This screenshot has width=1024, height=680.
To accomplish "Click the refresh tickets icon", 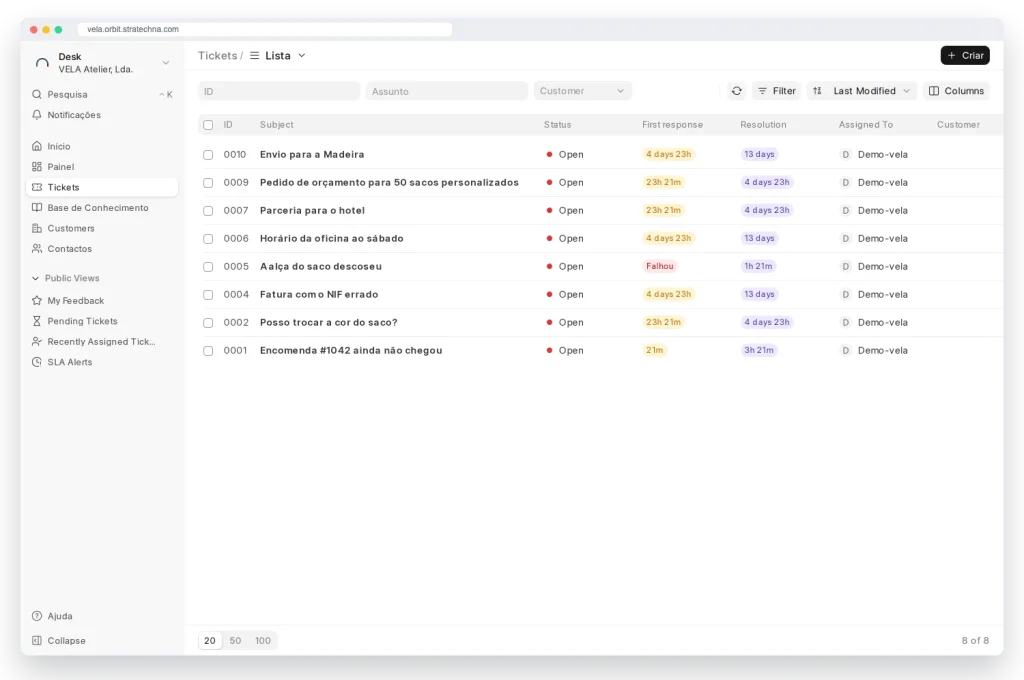I will [x=736, y=91].
